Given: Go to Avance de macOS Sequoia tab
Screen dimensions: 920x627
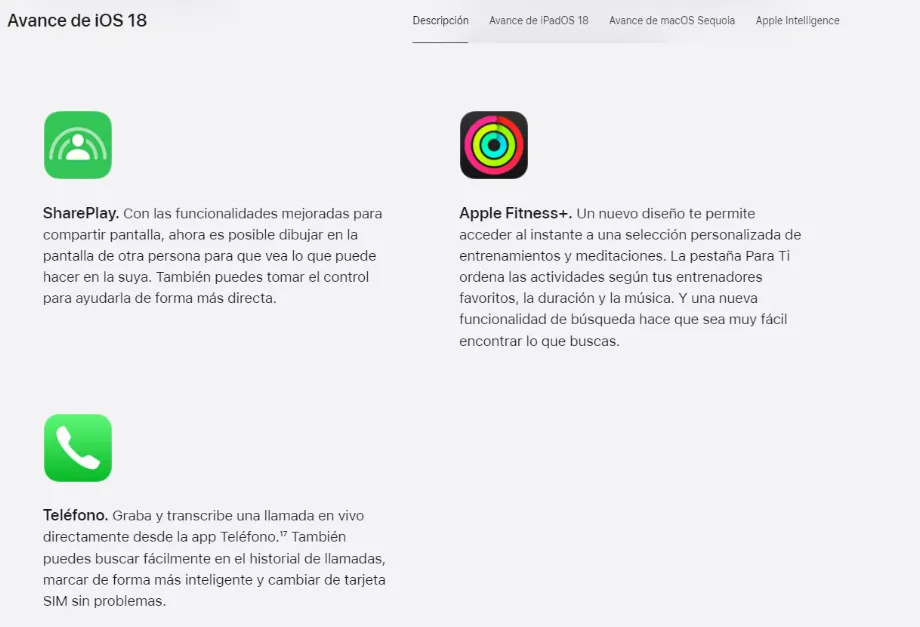Looking at the screenshot, I should point(672,21).
